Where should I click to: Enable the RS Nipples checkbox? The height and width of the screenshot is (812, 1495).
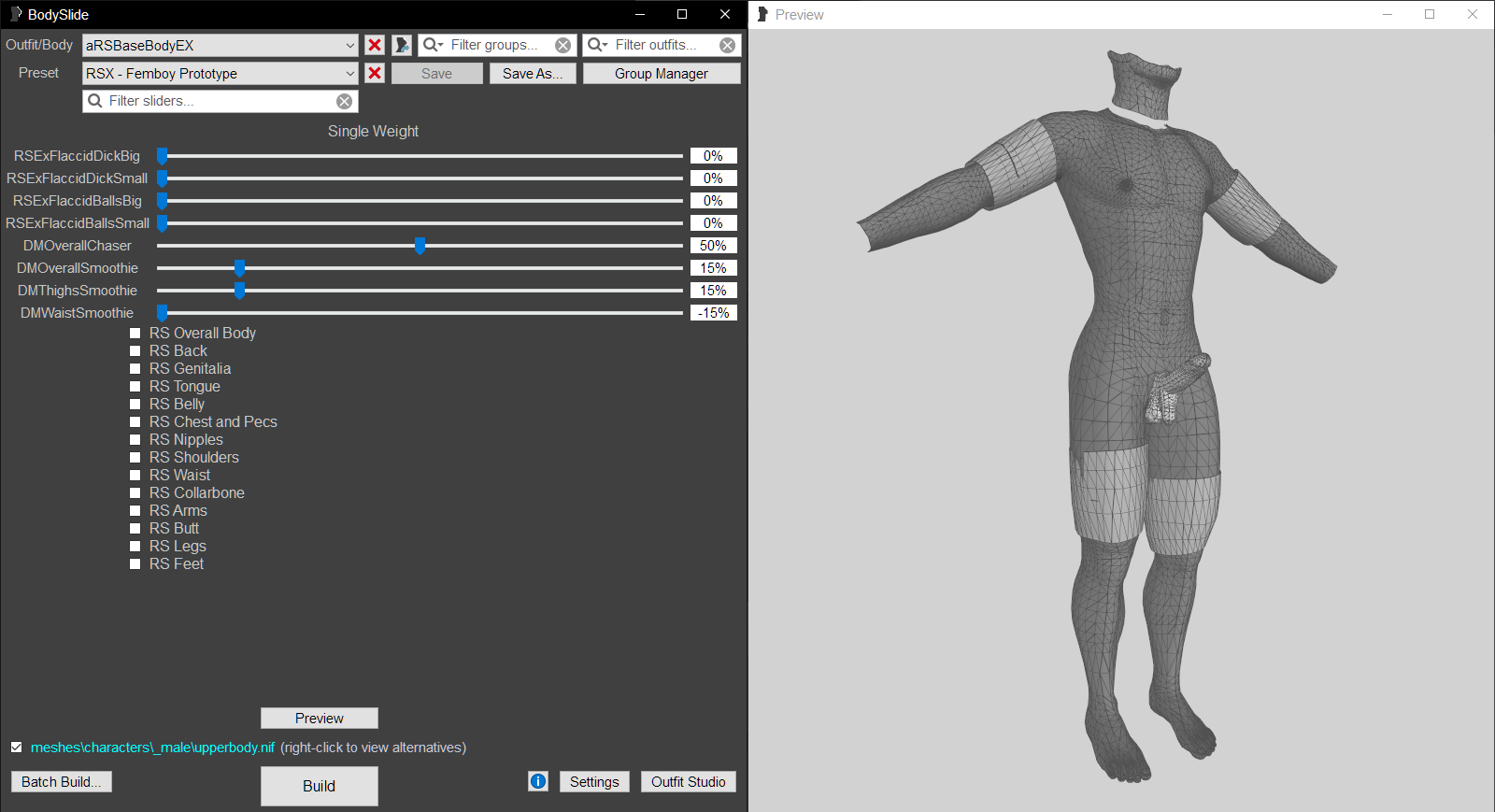point(135,440)
